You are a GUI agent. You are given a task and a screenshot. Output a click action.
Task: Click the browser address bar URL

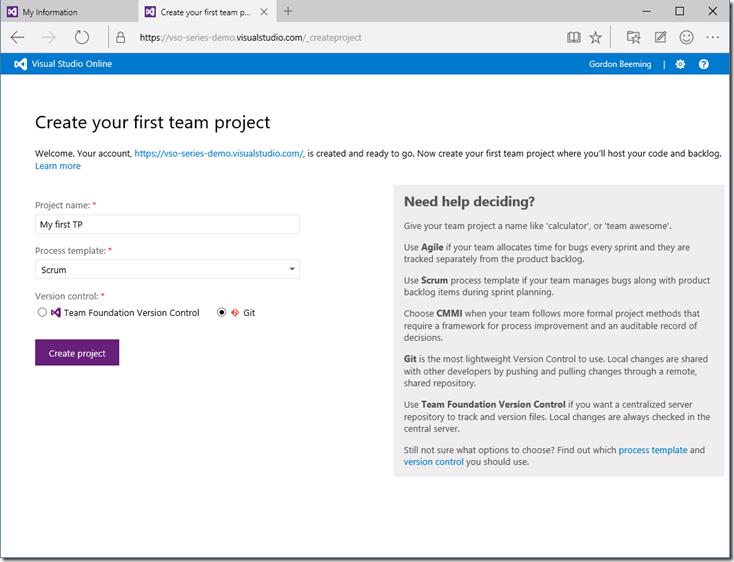250,37
